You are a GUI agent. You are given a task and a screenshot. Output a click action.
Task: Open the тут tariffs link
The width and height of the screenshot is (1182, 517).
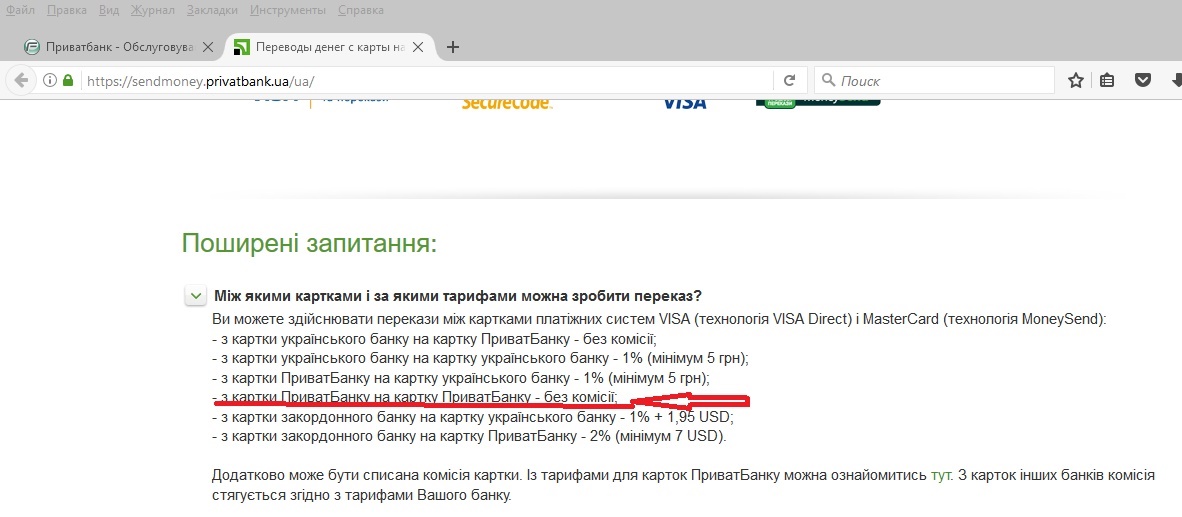(942, 475)
